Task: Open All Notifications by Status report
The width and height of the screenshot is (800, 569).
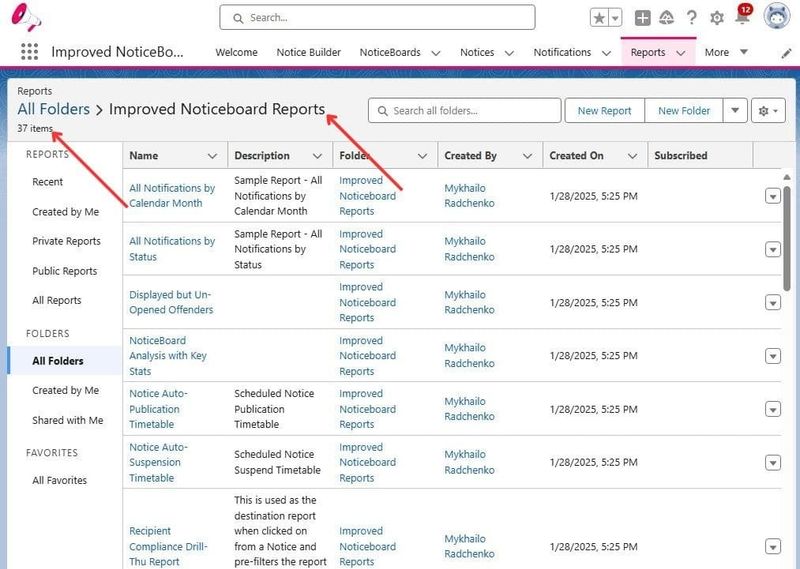Action: point(172,249)
